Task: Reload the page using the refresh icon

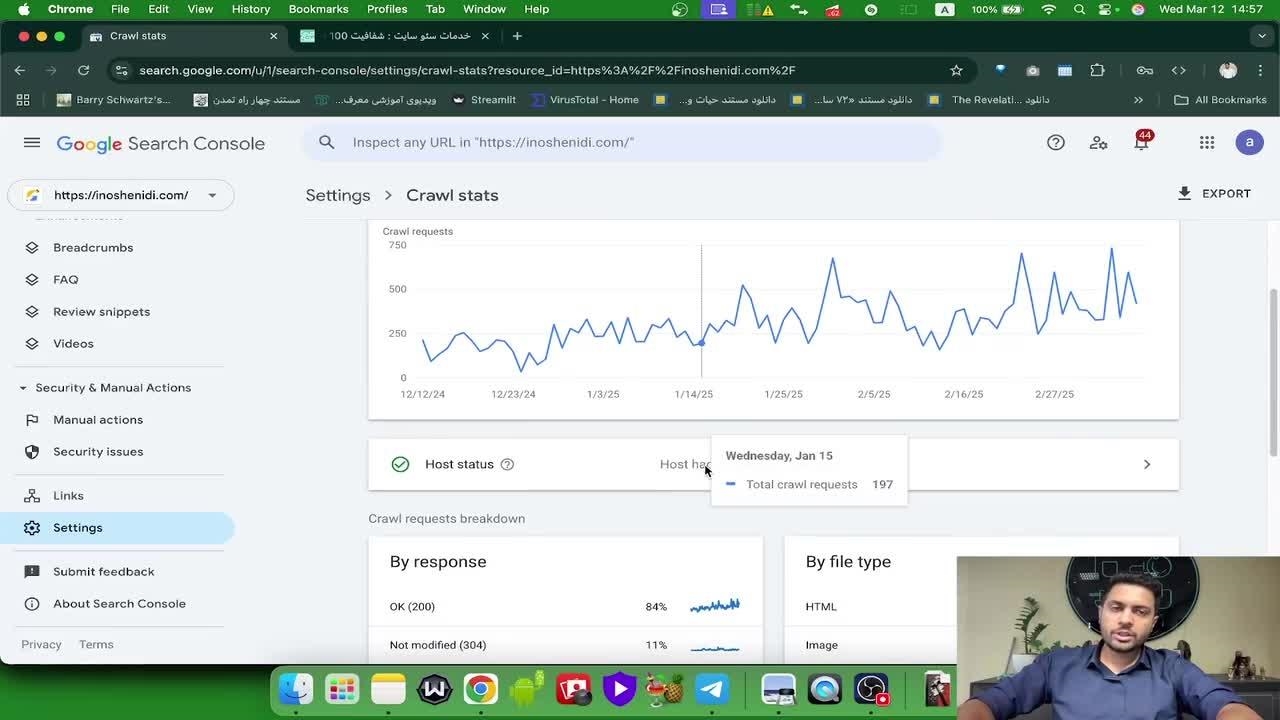Action: (x=84, y=70)
